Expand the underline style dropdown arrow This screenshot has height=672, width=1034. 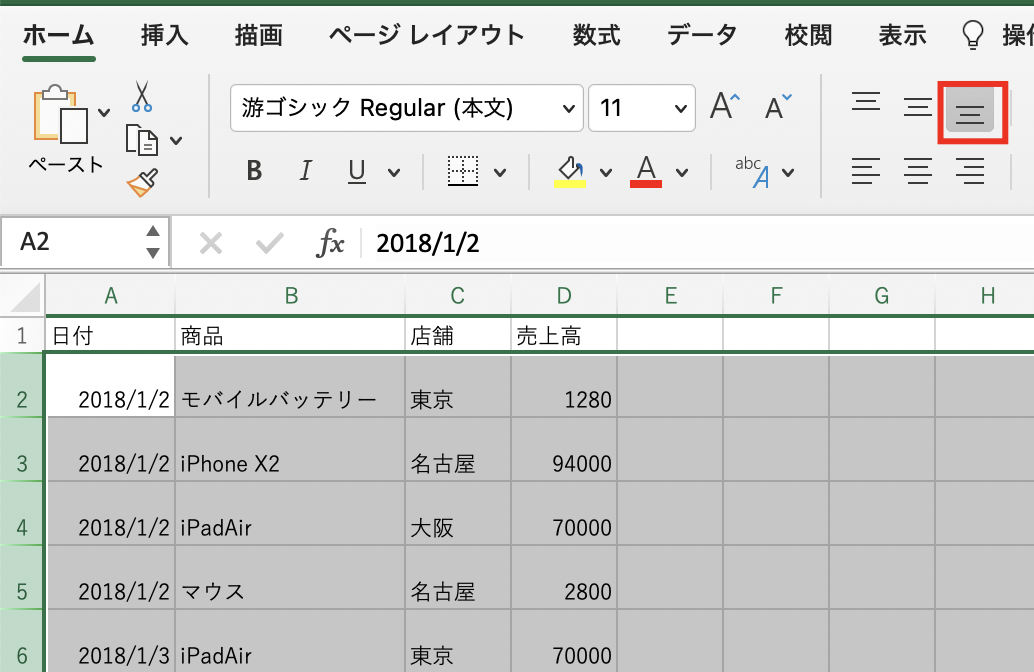(x=393, y=172)
